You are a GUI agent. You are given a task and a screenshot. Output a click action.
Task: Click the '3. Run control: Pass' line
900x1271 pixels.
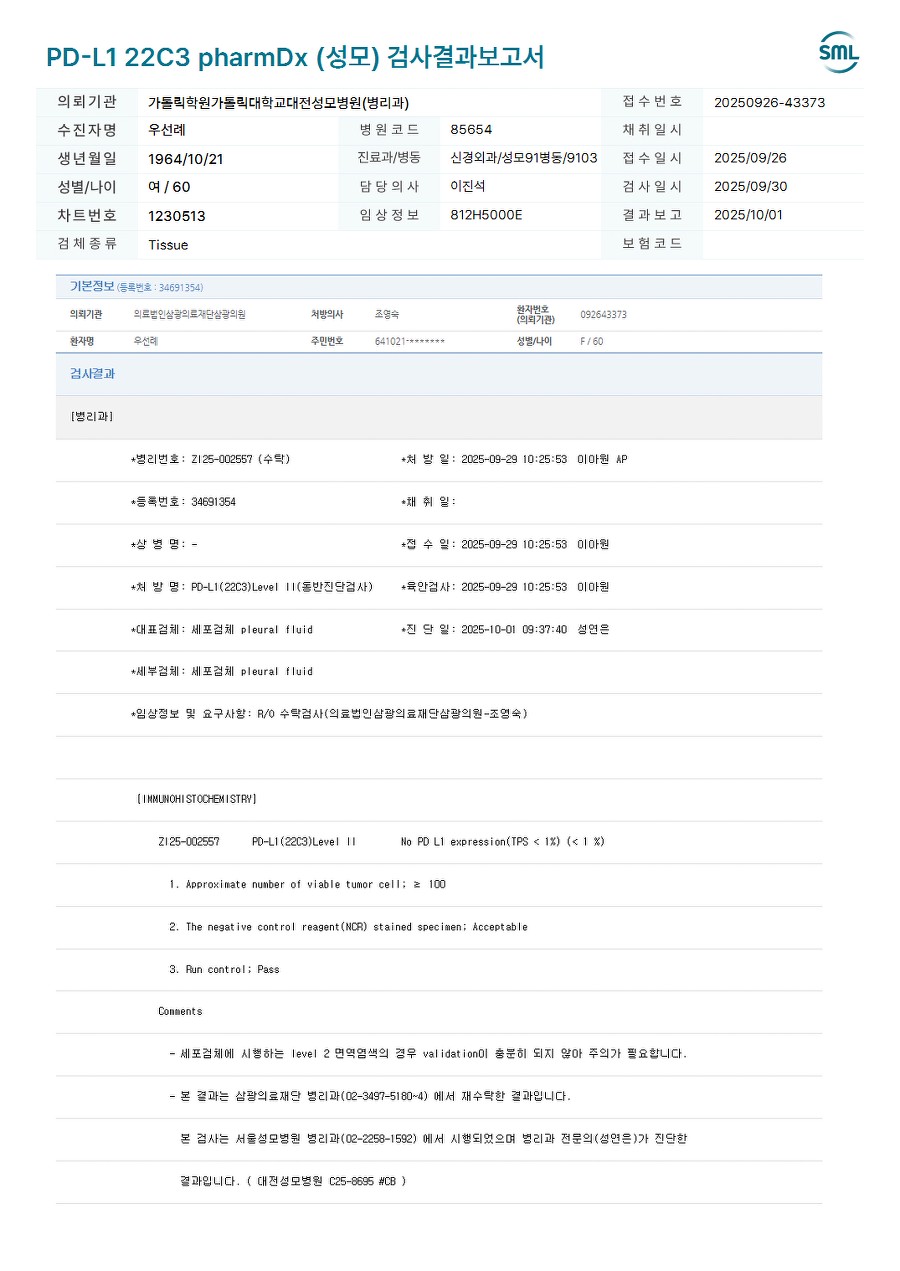224,969
